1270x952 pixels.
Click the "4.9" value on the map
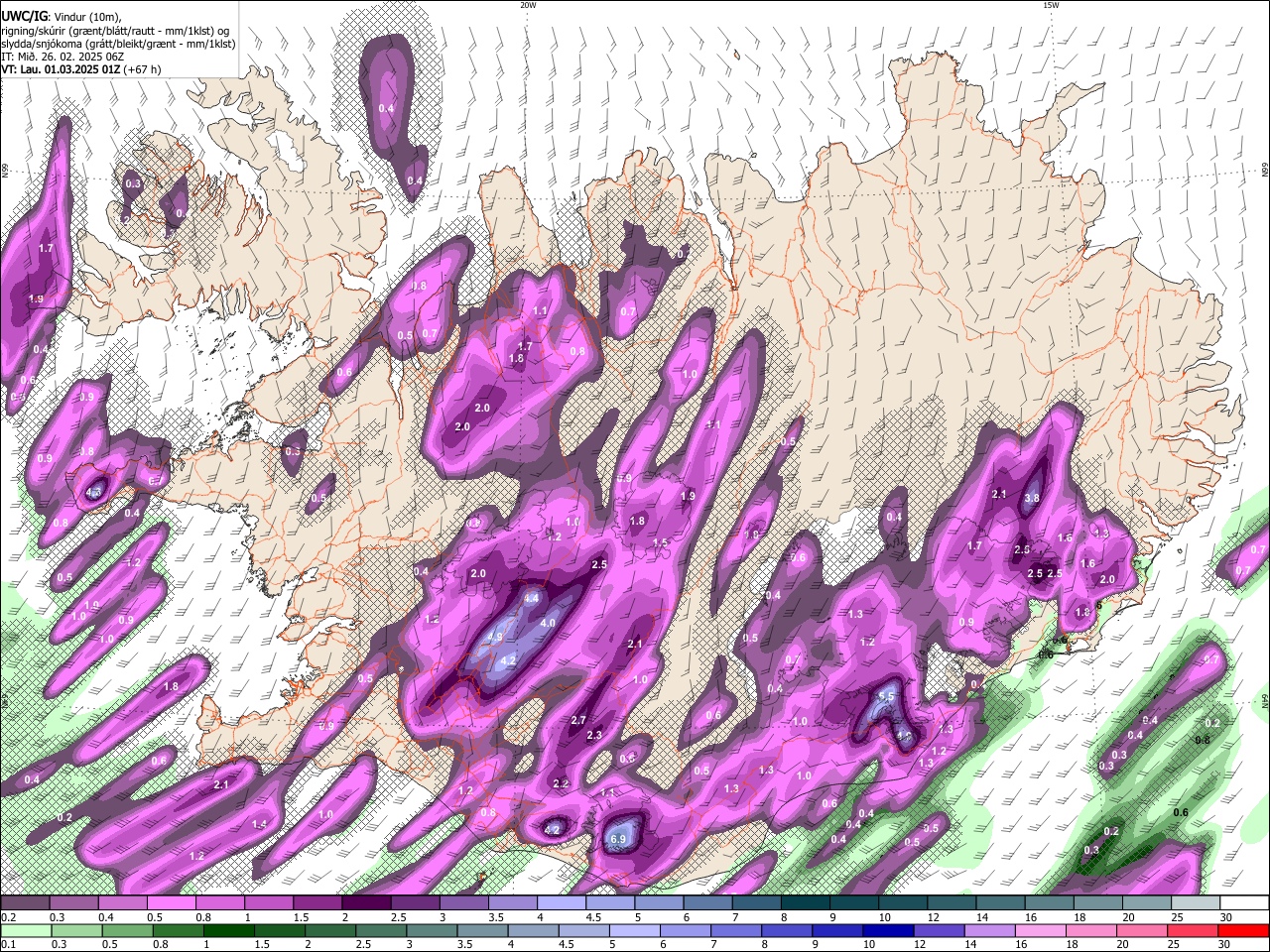point(496,638)
